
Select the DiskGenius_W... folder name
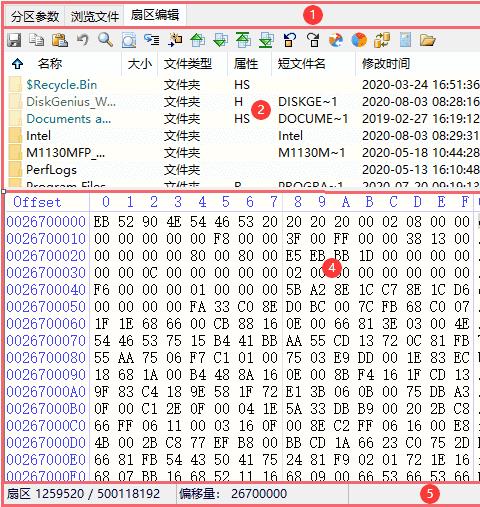point(71,102)
